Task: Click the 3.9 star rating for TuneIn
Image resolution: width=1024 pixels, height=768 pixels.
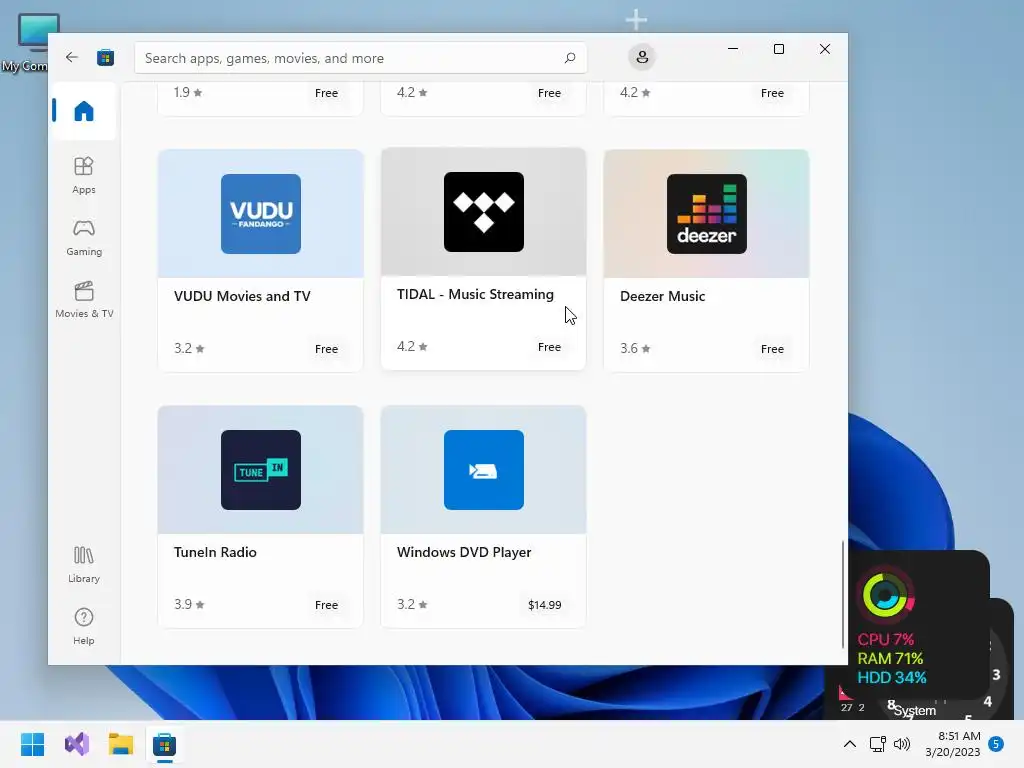Action: 189,604
